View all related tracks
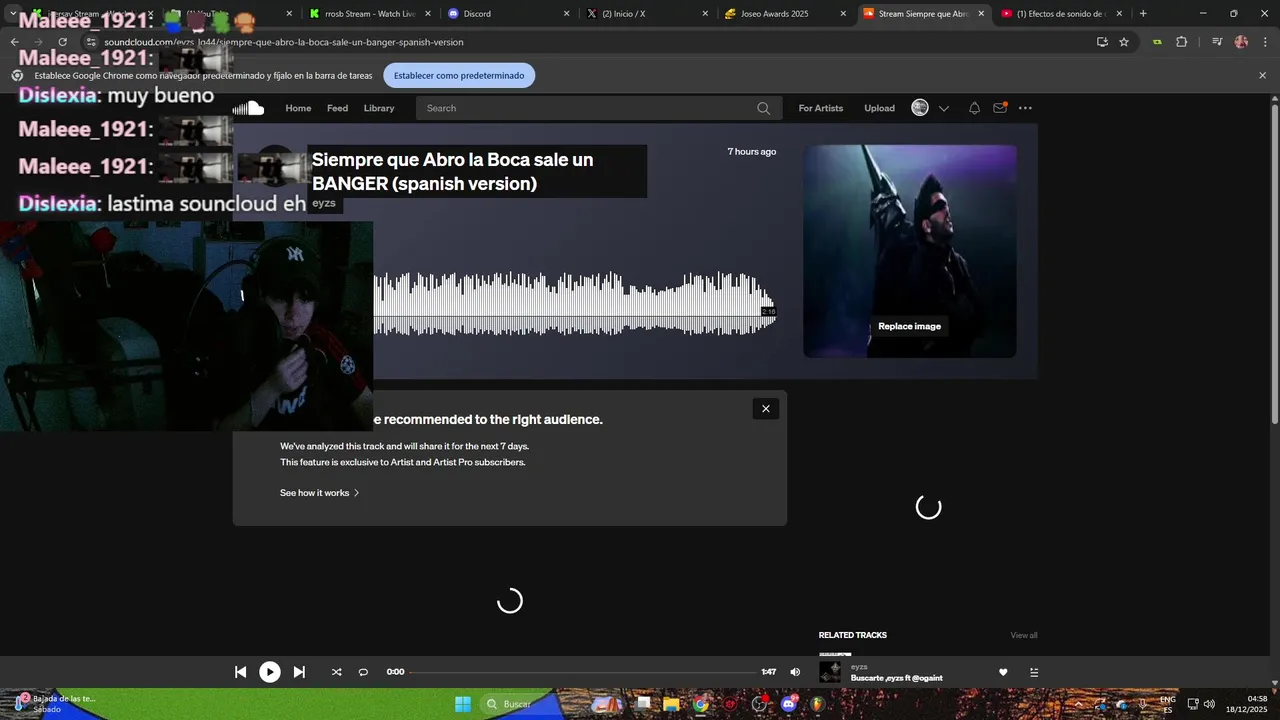The width and height of the screenshot is (1280, 720). coord(1024,635)
